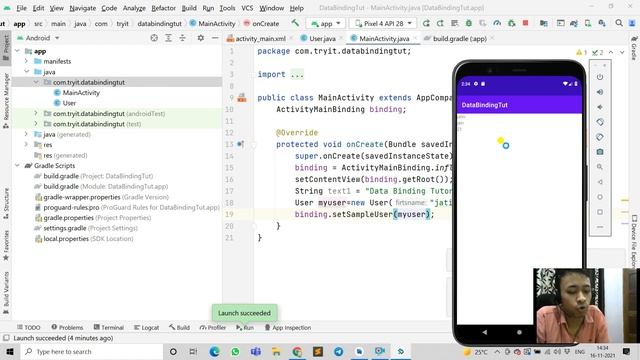Screen dimensions: 640x360
Task: Click the run gutter icon beside class declaration
Action: pyautogui.click(x=242, y=98)
